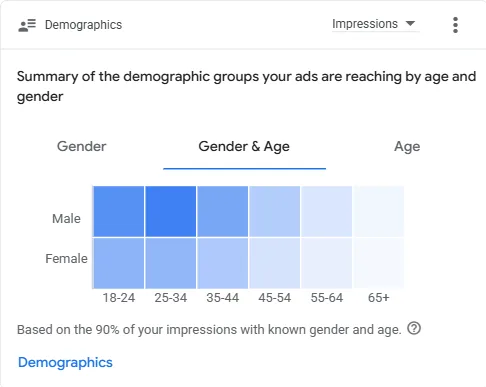Open the blue Demographics link
This screenshot has width=486, height=387.
[65, 362]
